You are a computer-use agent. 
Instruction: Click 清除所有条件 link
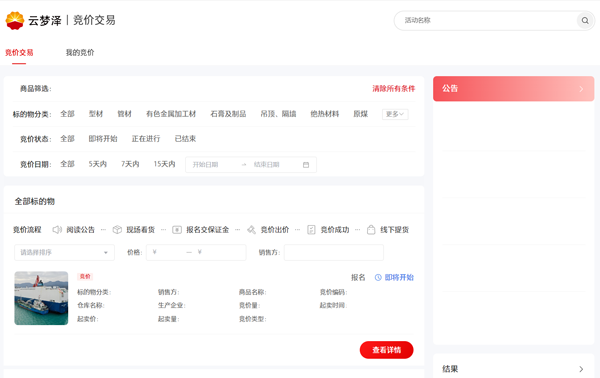point(394,88)
